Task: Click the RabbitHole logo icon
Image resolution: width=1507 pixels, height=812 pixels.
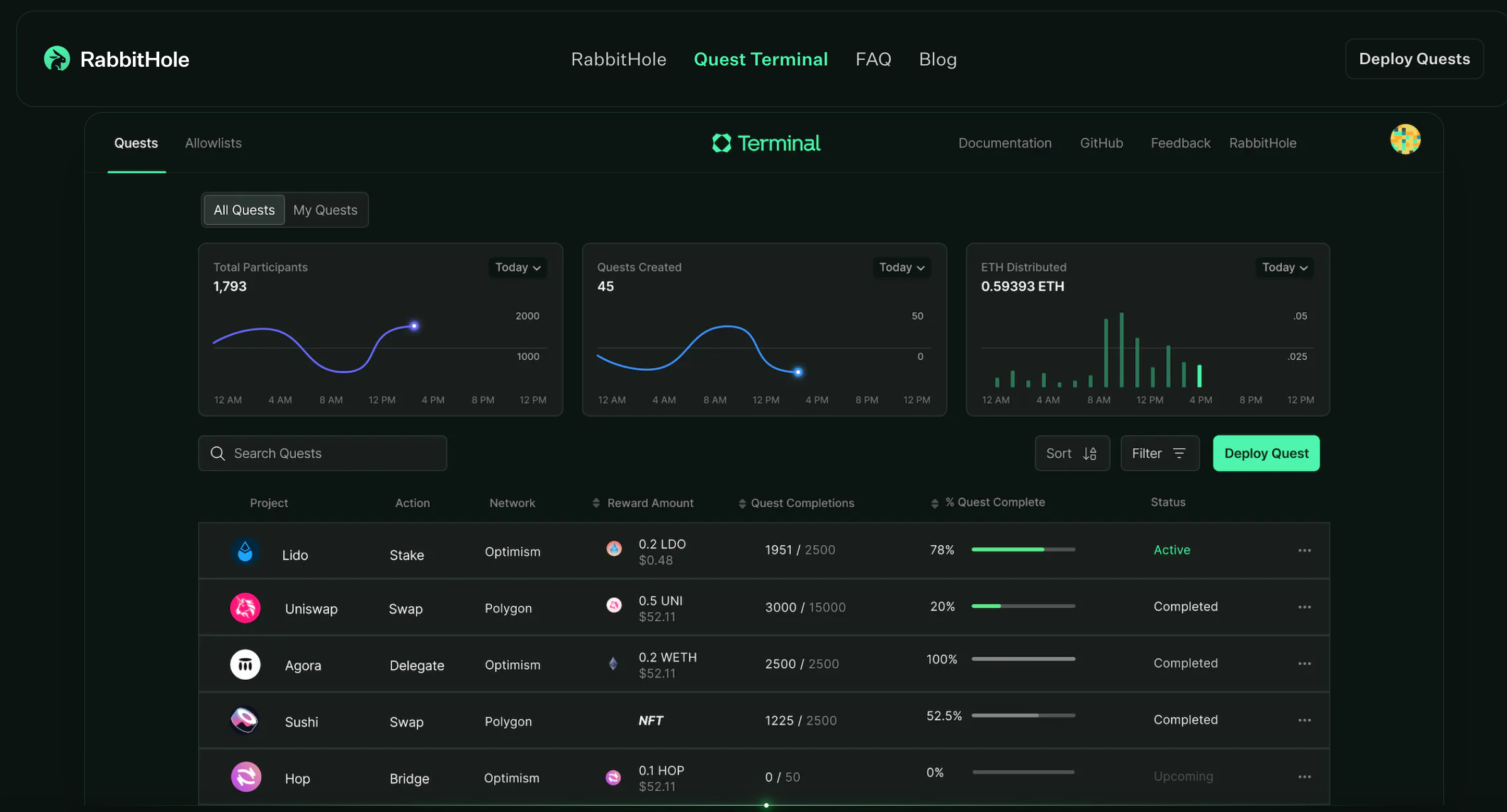Action: 57,59
